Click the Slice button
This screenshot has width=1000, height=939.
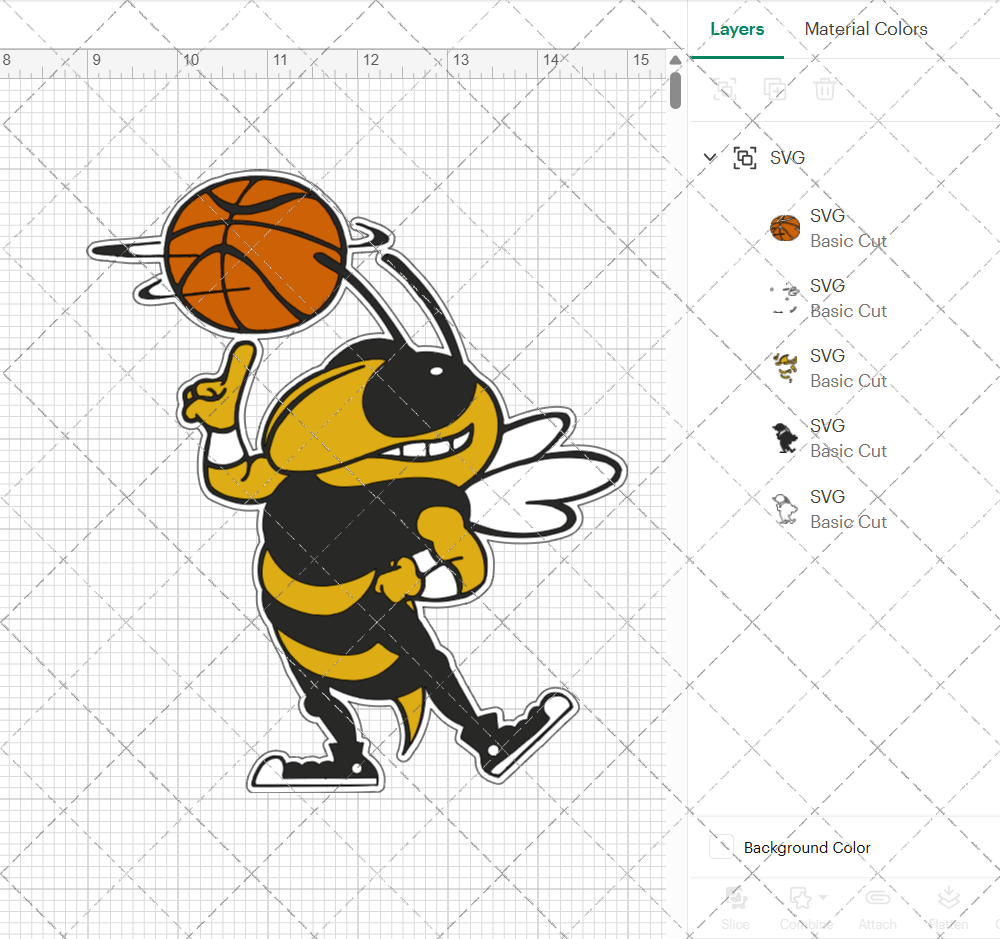click(x=735, y=908)
